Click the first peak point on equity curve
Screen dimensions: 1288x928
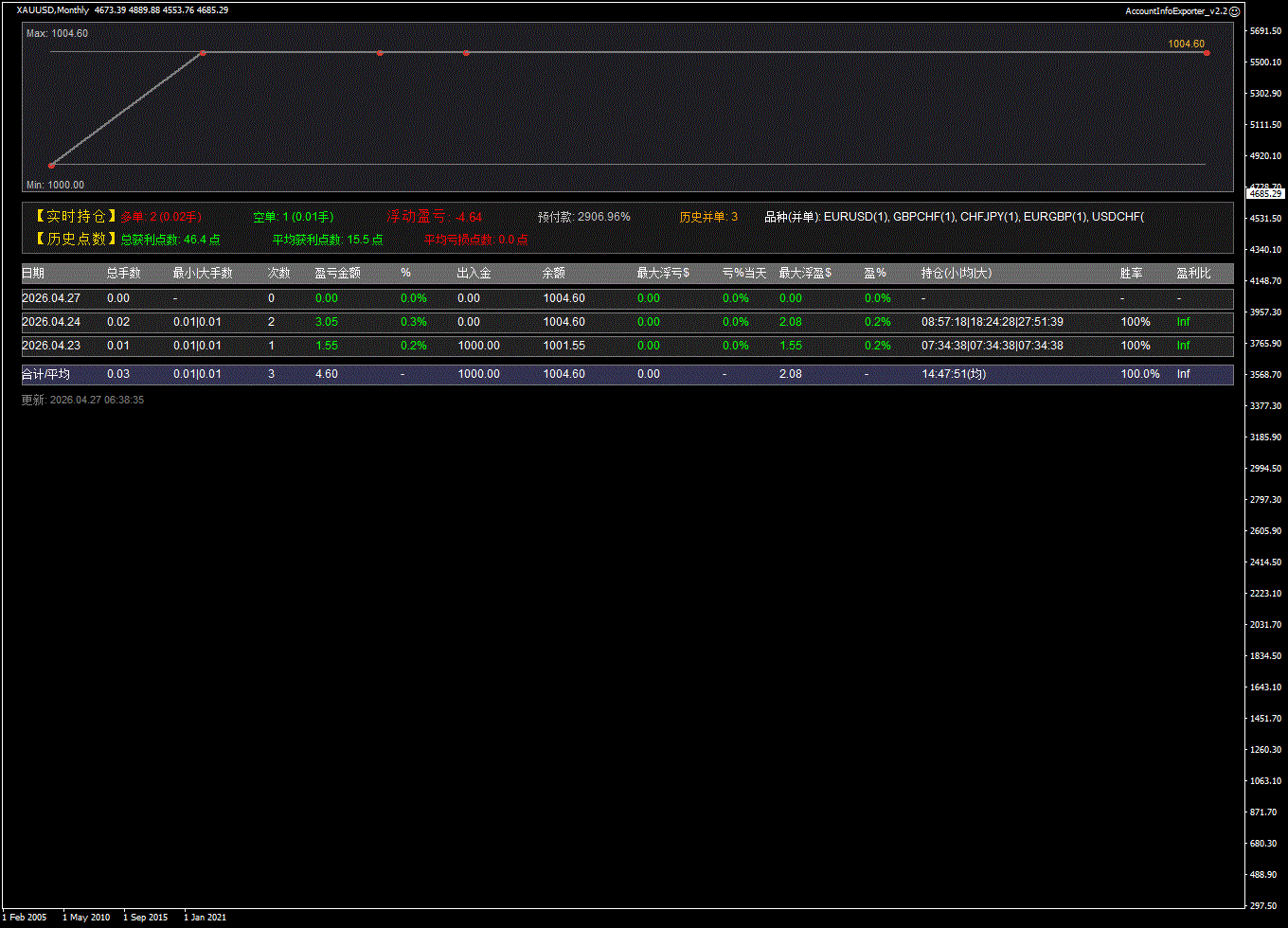[203, 53]
